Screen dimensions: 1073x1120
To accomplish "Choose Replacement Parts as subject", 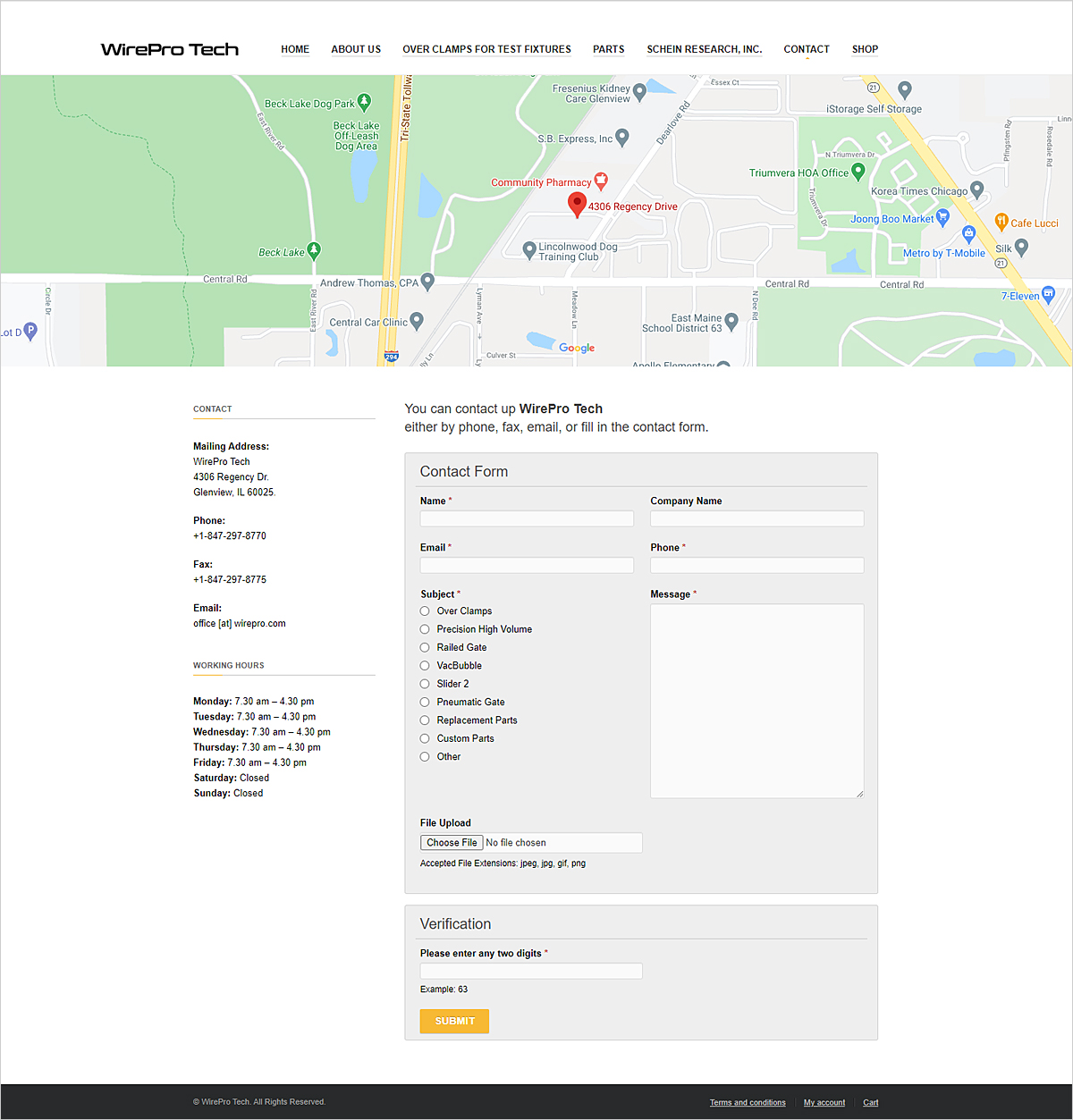I will coord(425,720).
